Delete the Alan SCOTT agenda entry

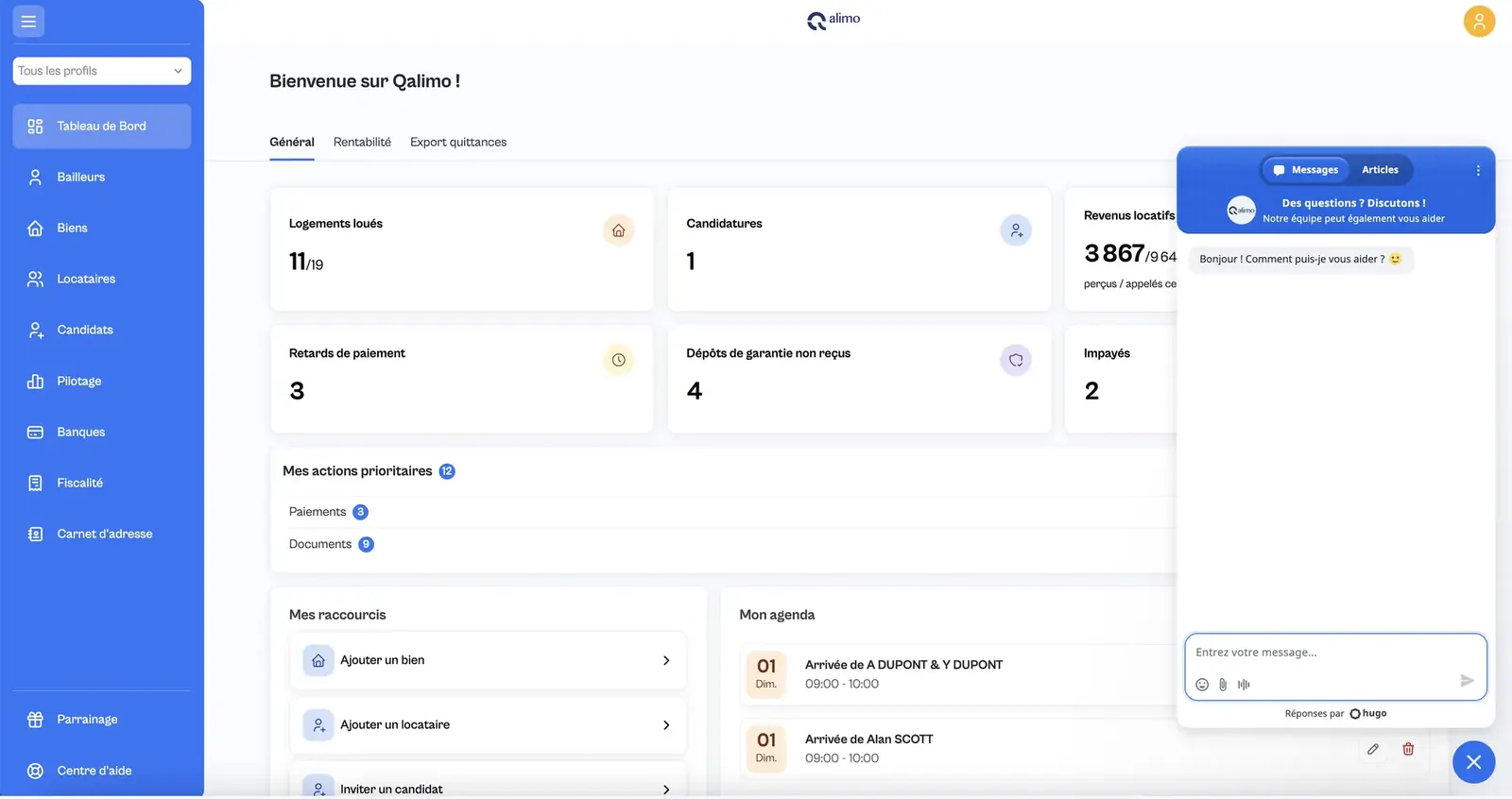pos(1408,749)
